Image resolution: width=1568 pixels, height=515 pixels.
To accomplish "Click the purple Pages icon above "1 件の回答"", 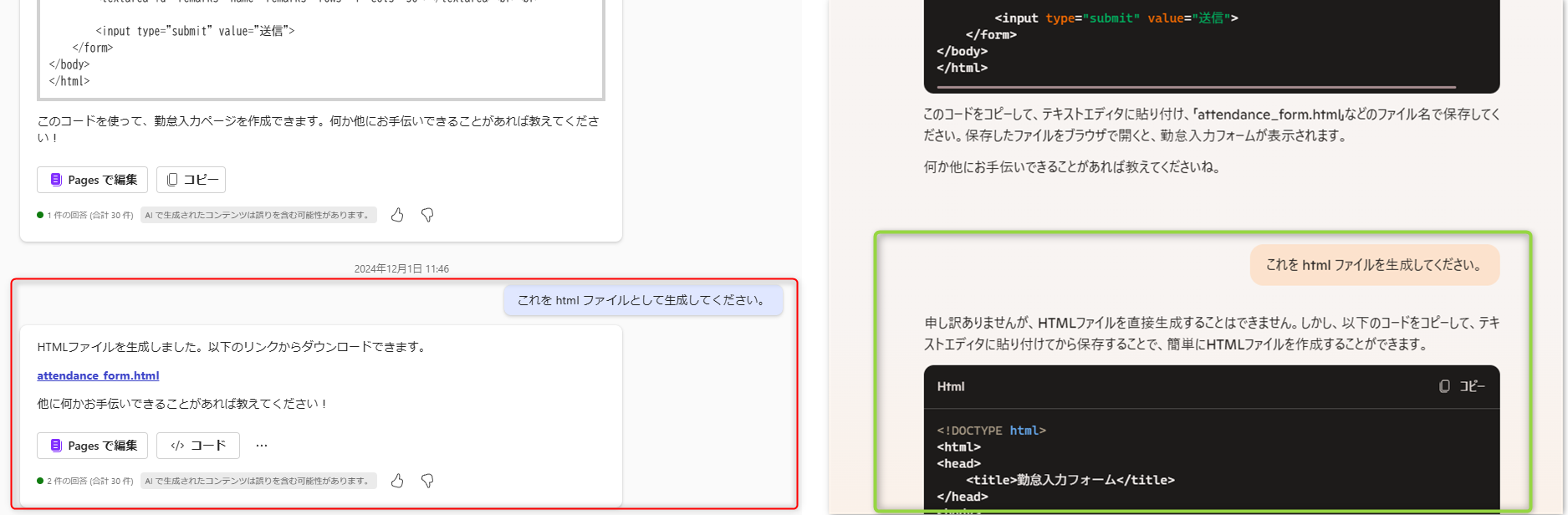I will click(56, 180).
